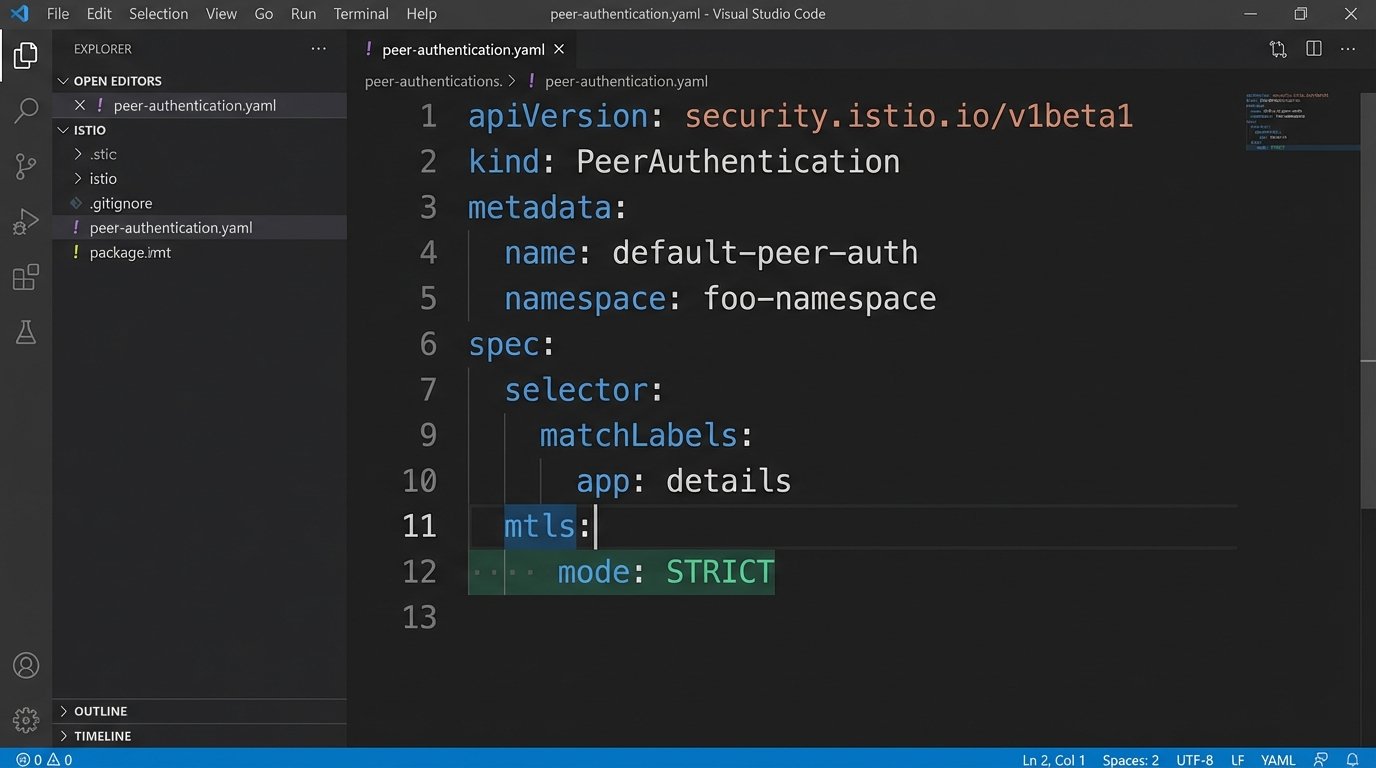Toggle the Explorer sidebar icon

click(x=26, y=55)
